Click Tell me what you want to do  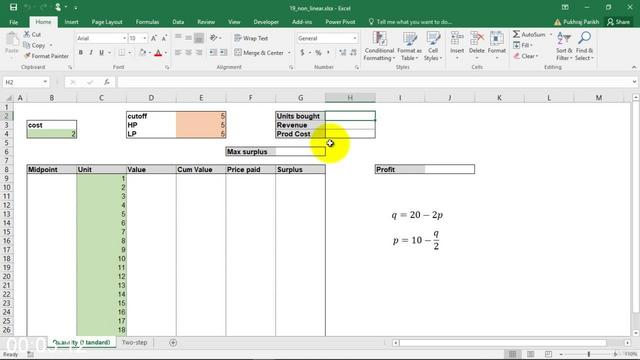(410, 22)
